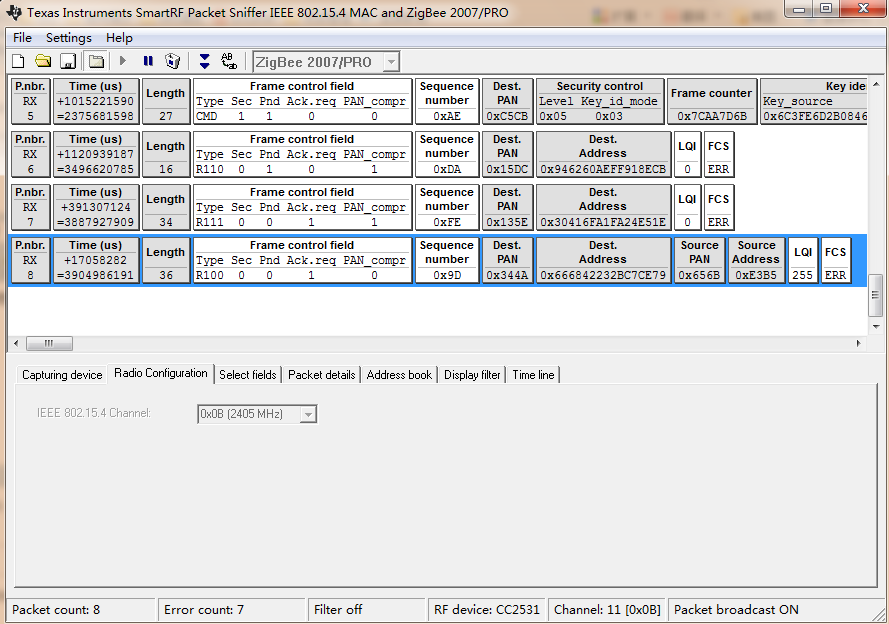
Task: Click Dest. PAN value 0x15DC
Action: [x=507, y=169]
